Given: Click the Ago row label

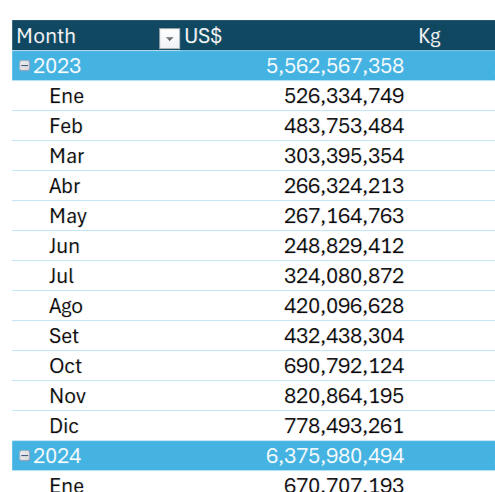Looking at the screenshot, I should 66,307.
